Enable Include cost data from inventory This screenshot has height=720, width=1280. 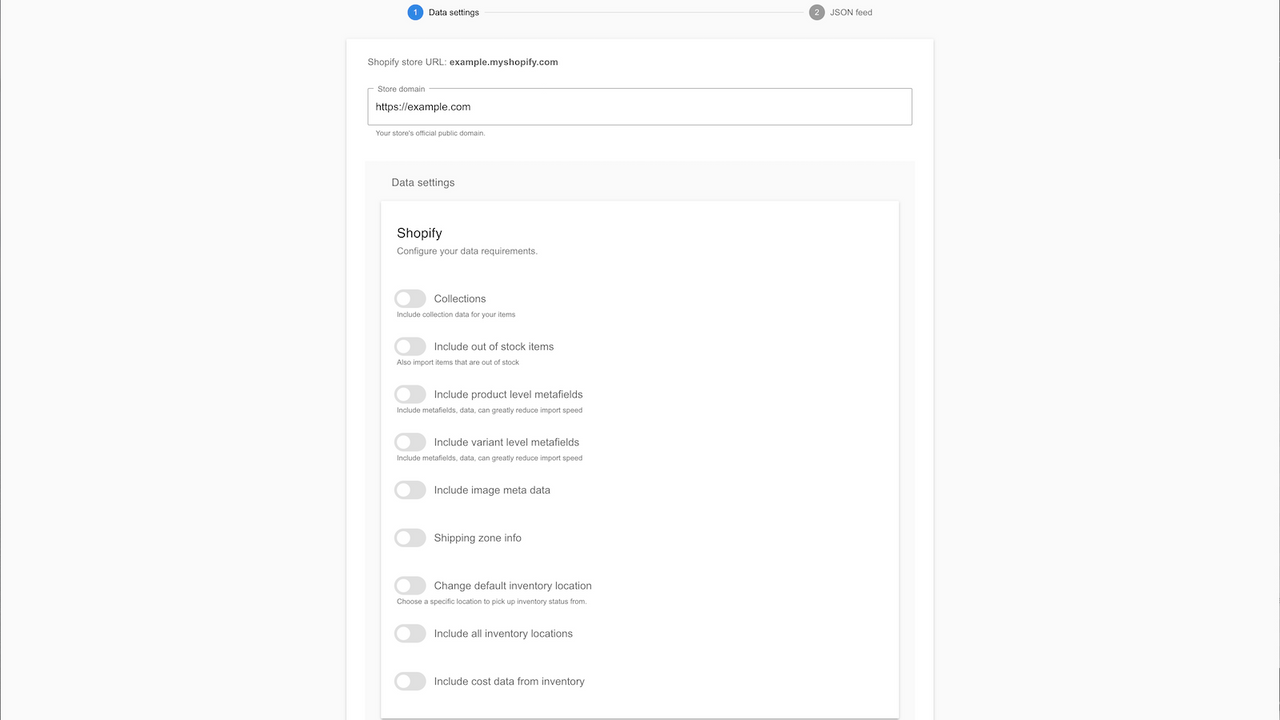pos(409,681)
